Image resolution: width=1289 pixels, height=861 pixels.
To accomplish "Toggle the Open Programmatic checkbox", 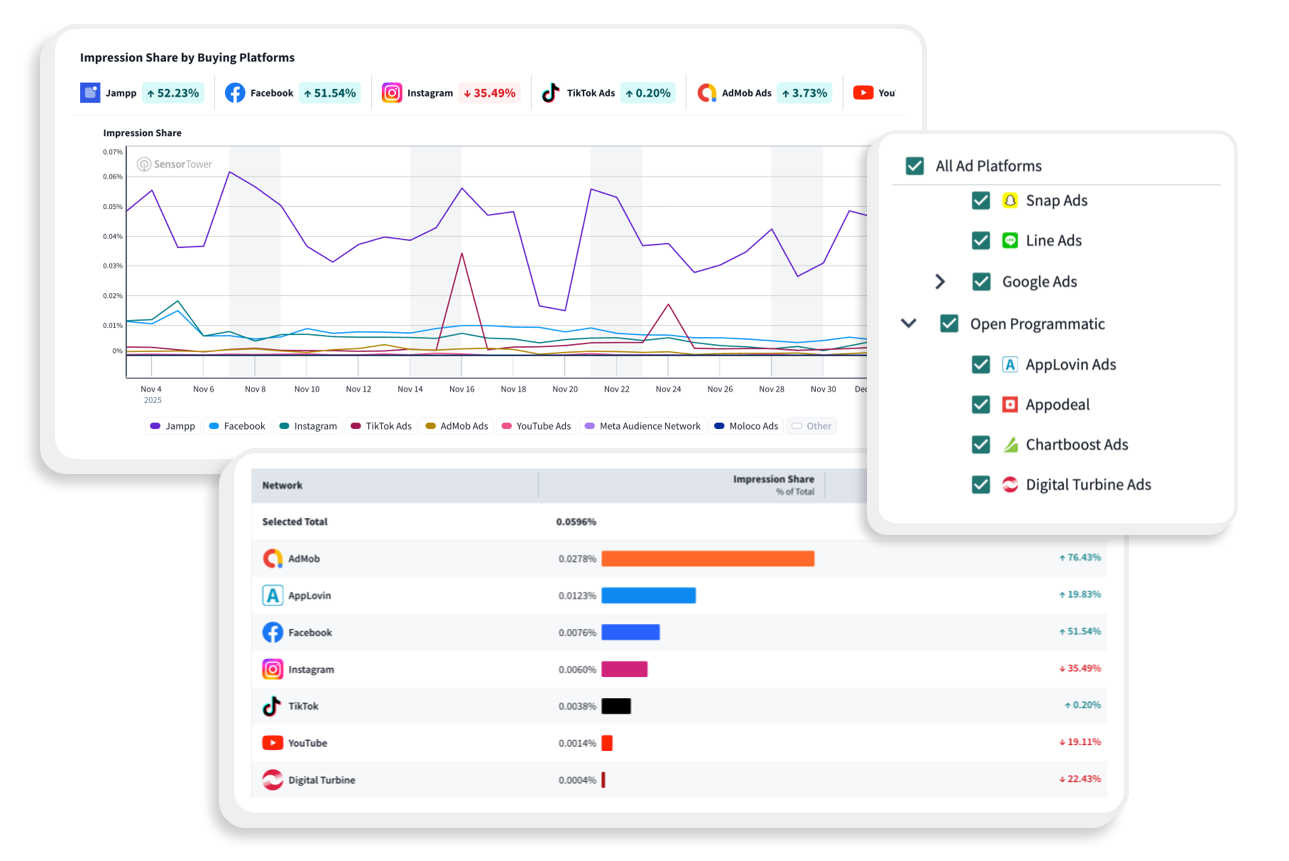I will pyautogui.click(x=949, y=324).
